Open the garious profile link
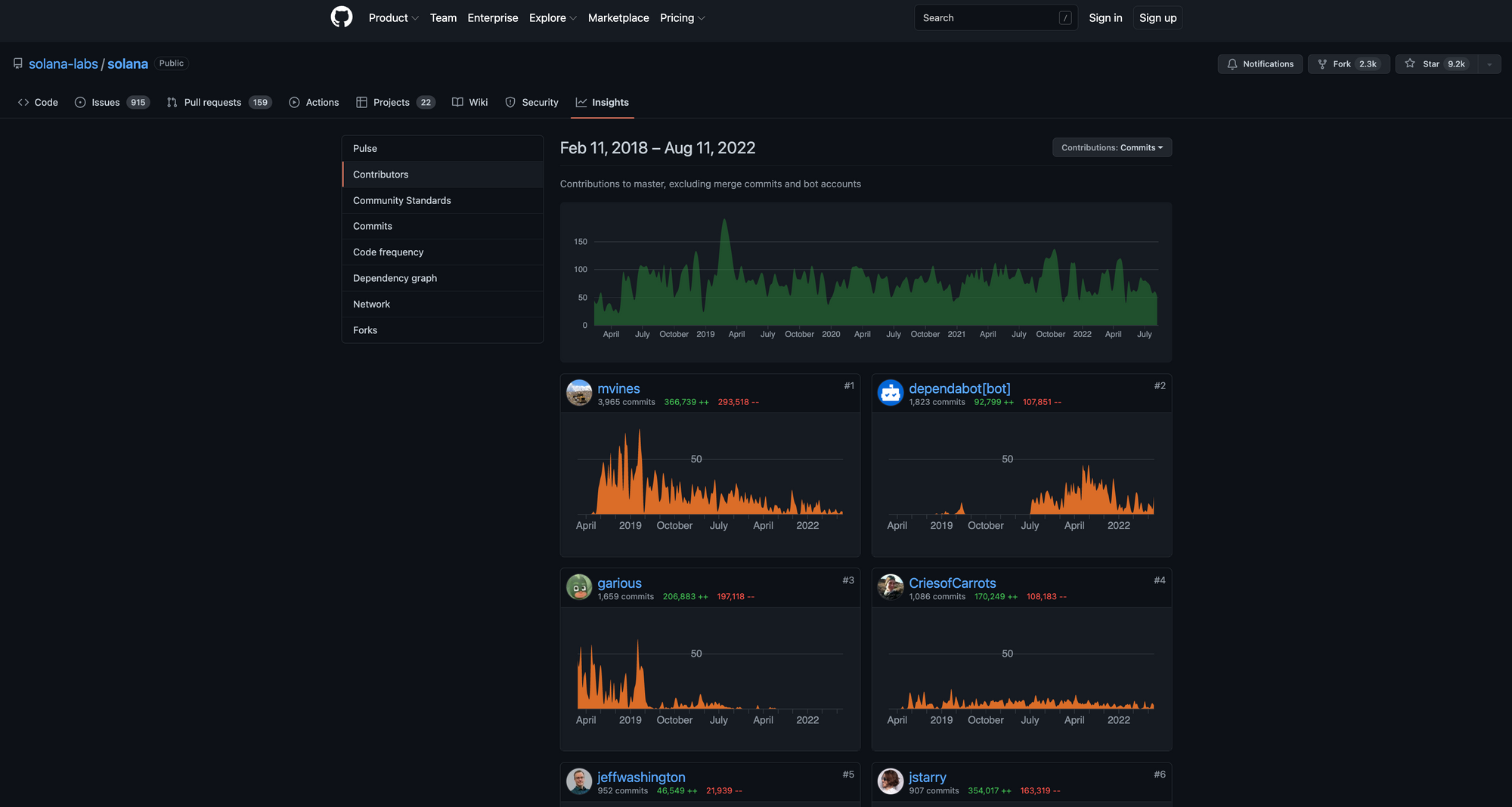1512x807 pixels. 619,583
